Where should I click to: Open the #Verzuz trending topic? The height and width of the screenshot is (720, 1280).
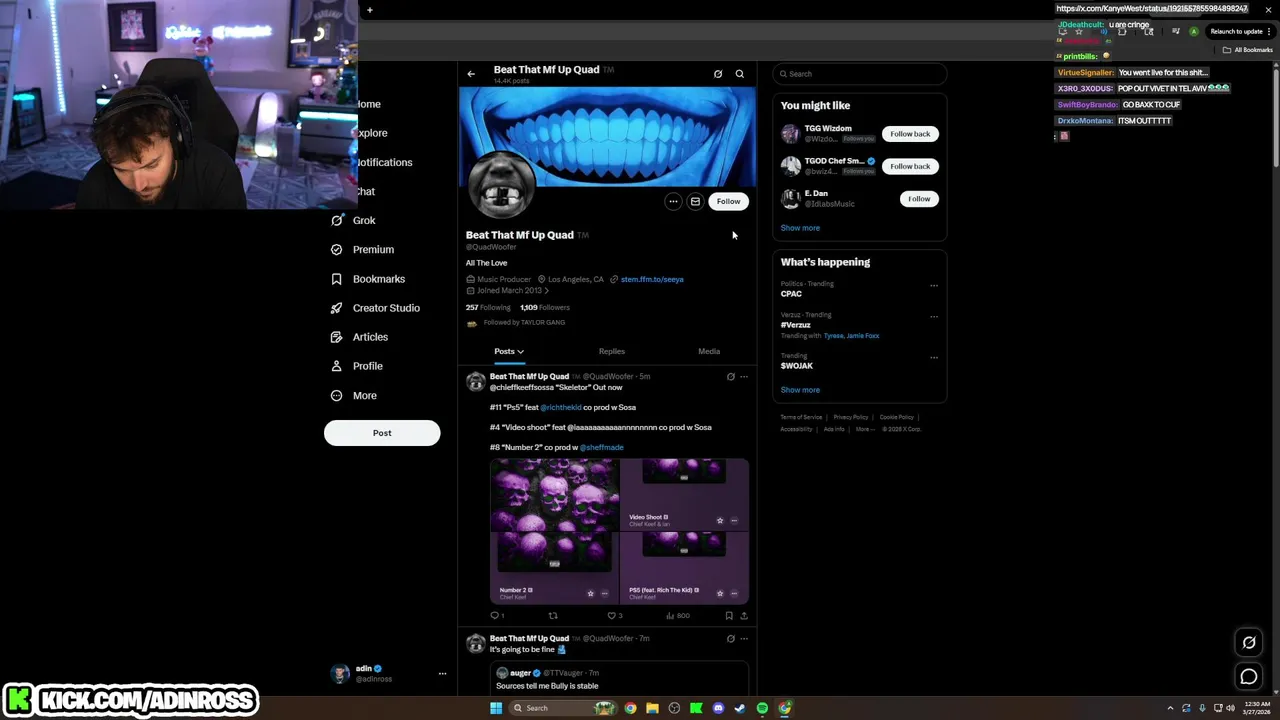[796, 325]
